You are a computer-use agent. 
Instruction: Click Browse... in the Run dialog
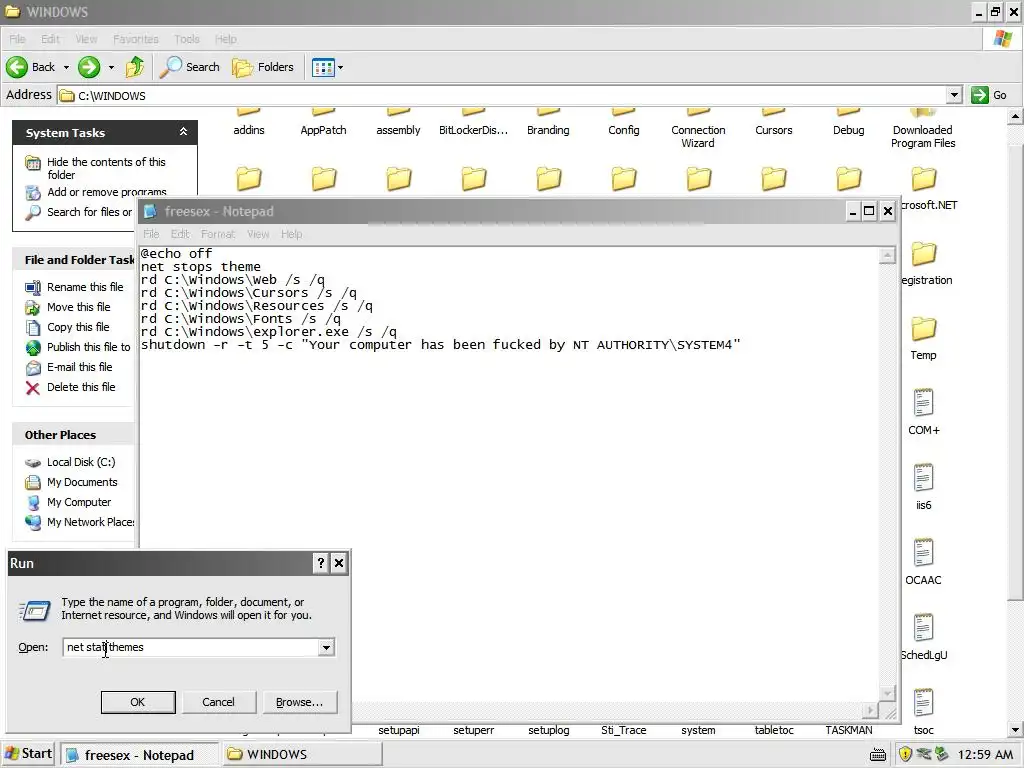tap(299, 702)
